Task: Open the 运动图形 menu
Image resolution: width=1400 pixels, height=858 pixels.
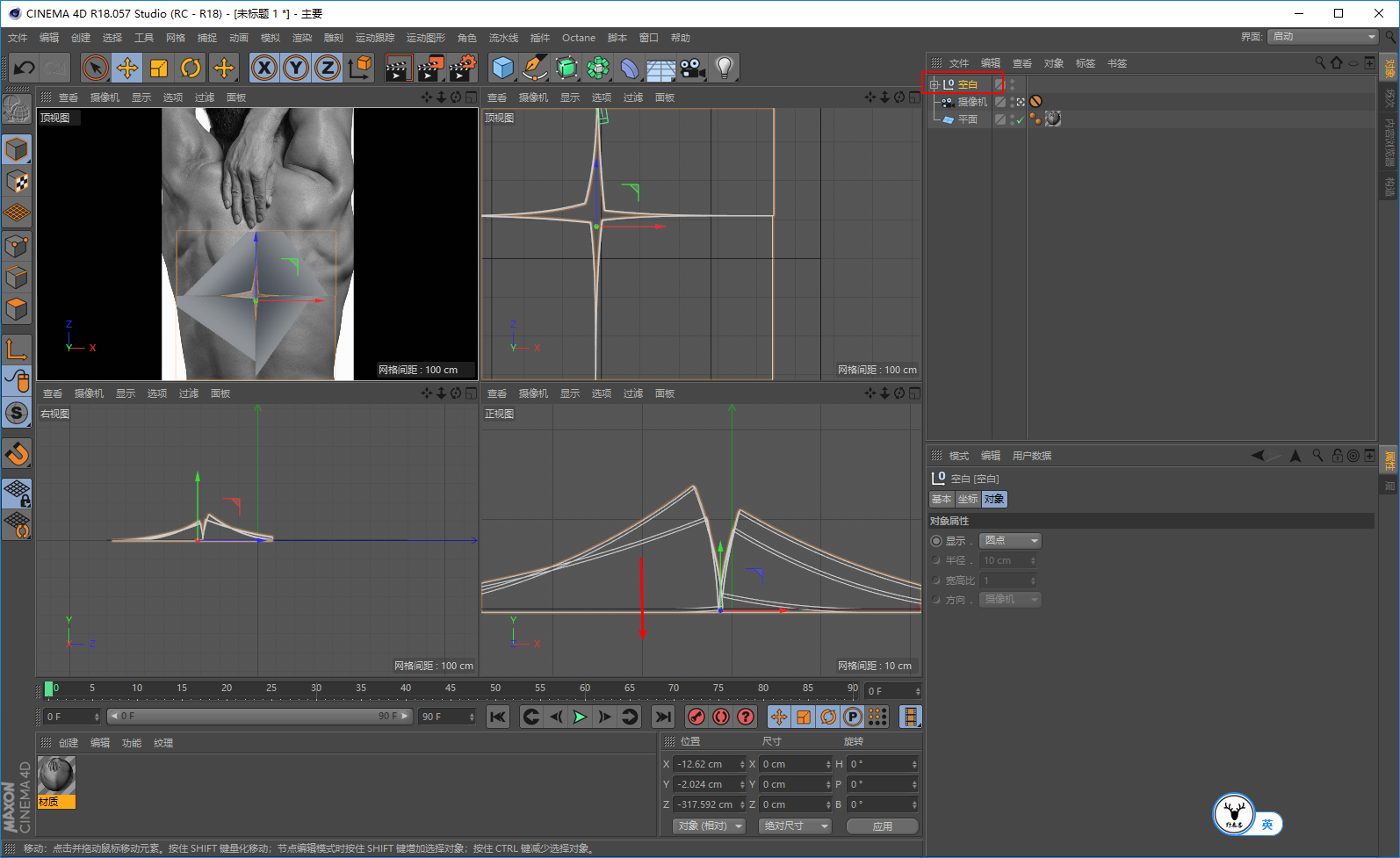Action: [426, 38]
